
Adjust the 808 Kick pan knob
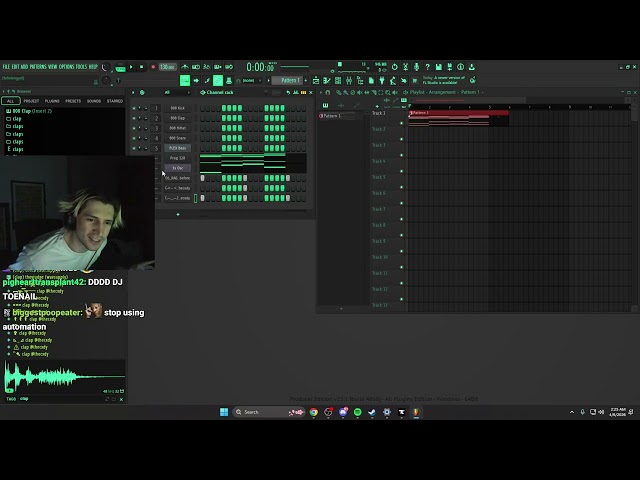pyautogui.click(x=140, y=108)
